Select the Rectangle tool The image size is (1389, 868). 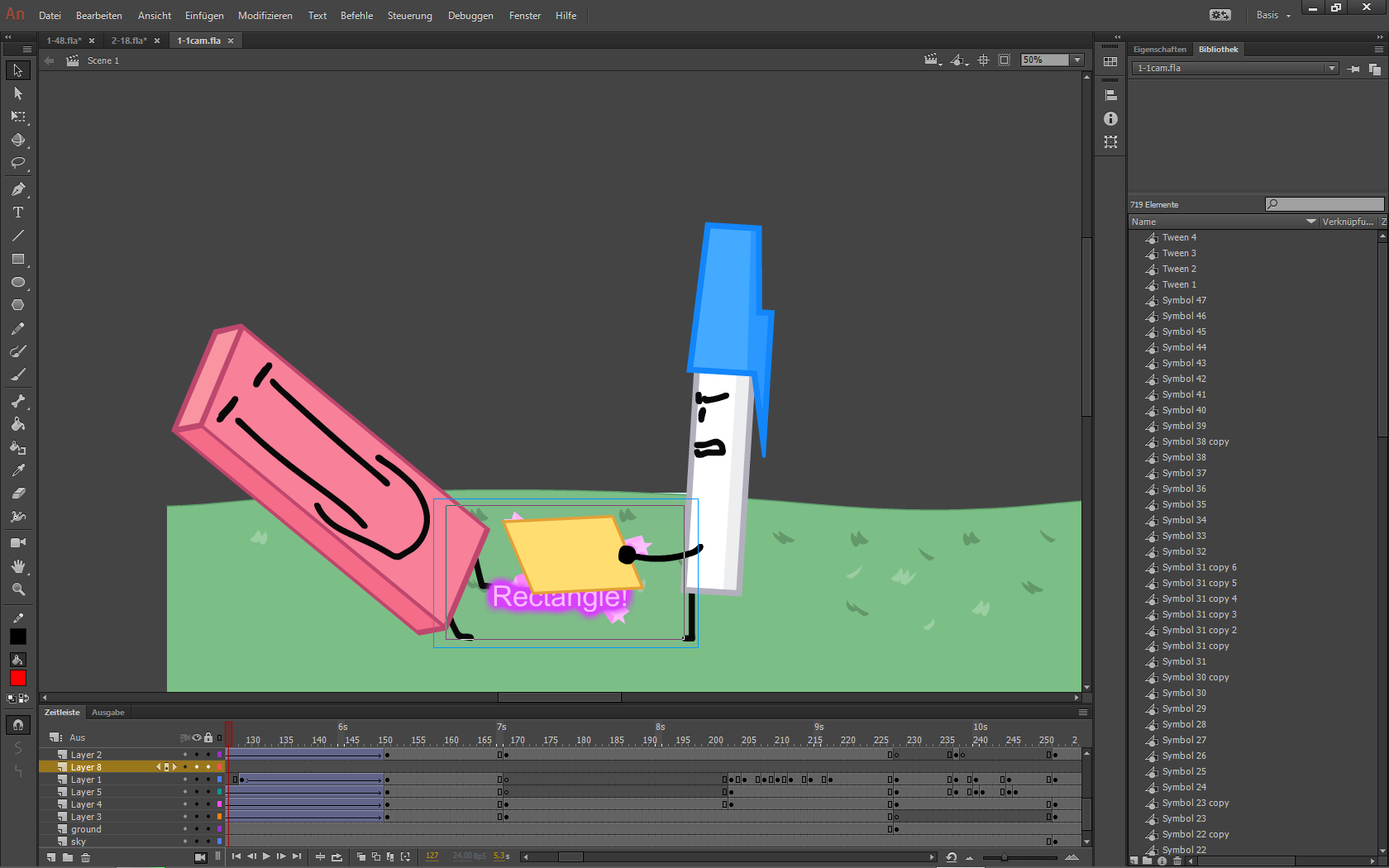[18, 259]
